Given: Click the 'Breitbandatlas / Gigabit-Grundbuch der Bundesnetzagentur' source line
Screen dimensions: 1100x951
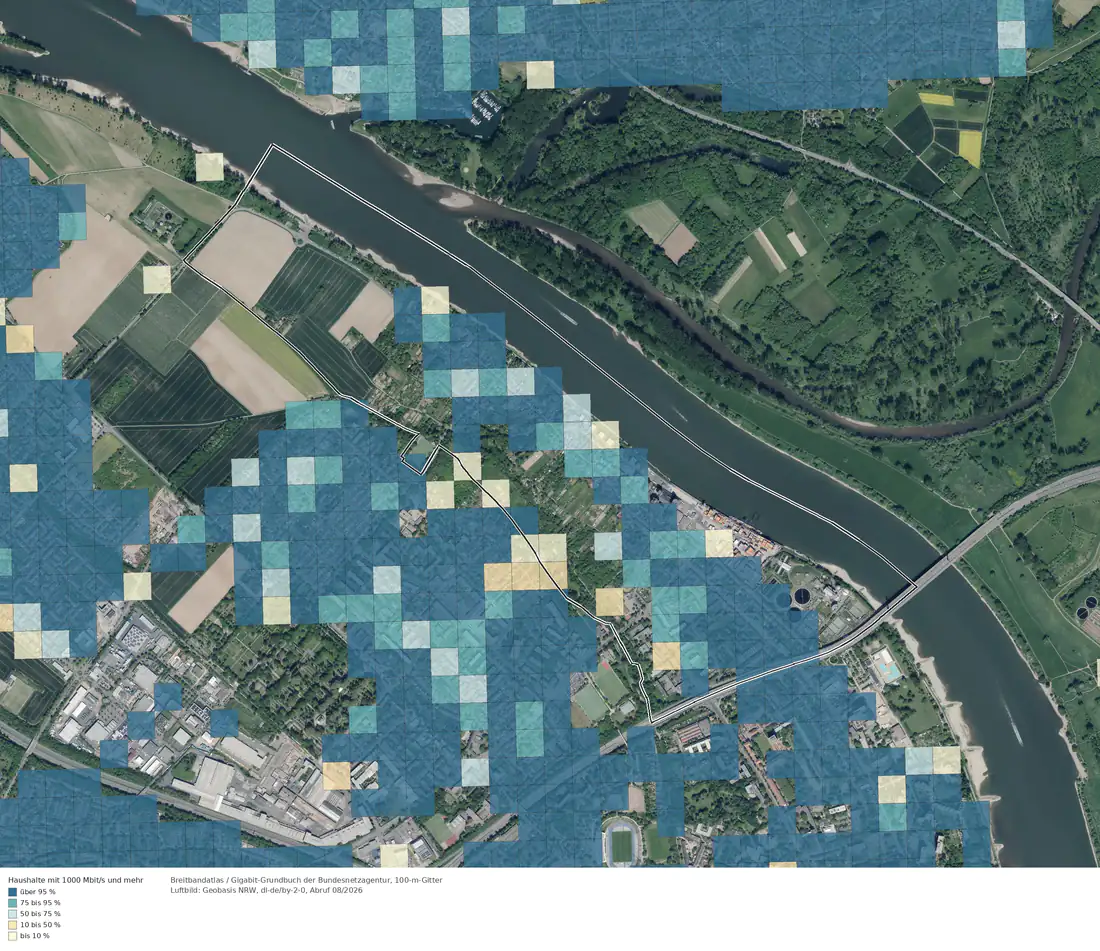Looking at the screenshot, I should click(307, 880).
